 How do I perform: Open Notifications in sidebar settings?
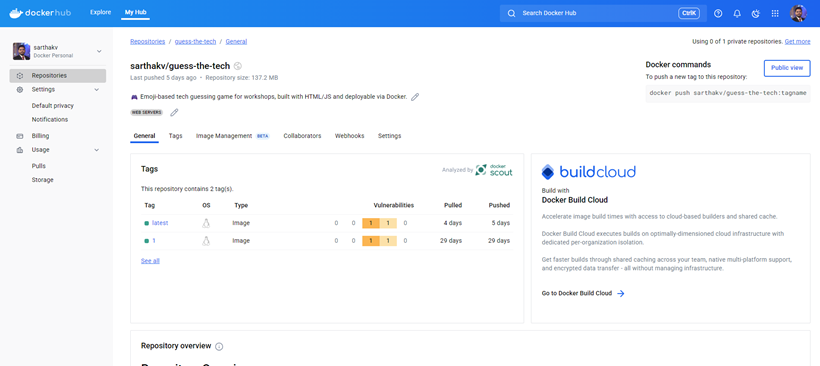tap(50, 120)
